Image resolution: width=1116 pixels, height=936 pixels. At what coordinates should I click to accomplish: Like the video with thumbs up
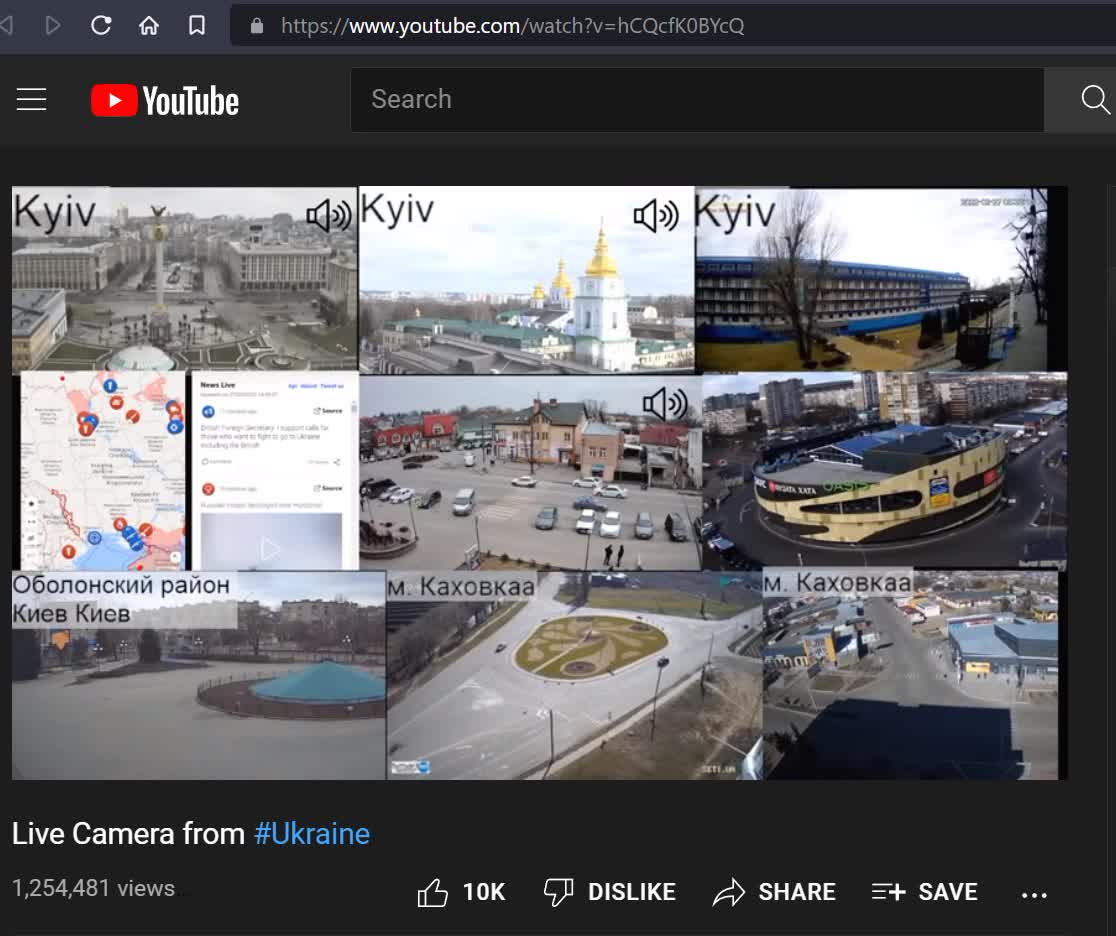tap(432, 892)
